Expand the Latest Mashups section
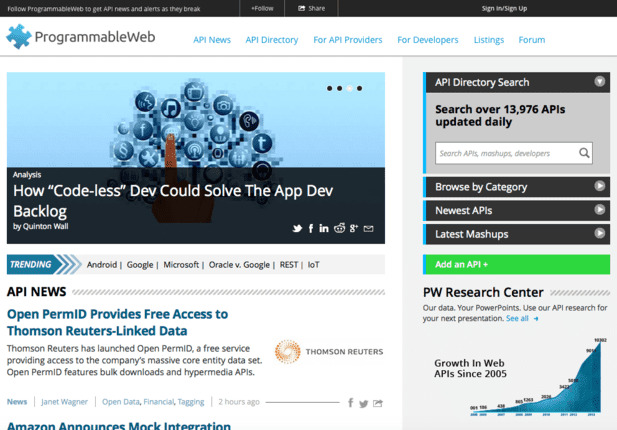Screen dimensions: 617x430 tap(599, 234)
